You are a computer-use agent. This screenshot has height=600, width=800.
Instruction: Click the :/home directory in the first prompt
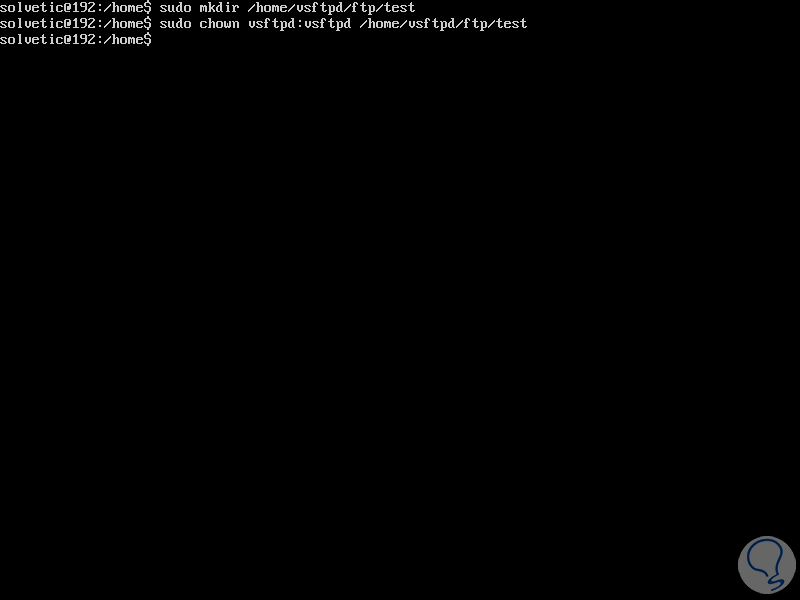pyautogui.click(x=119, y=8)
